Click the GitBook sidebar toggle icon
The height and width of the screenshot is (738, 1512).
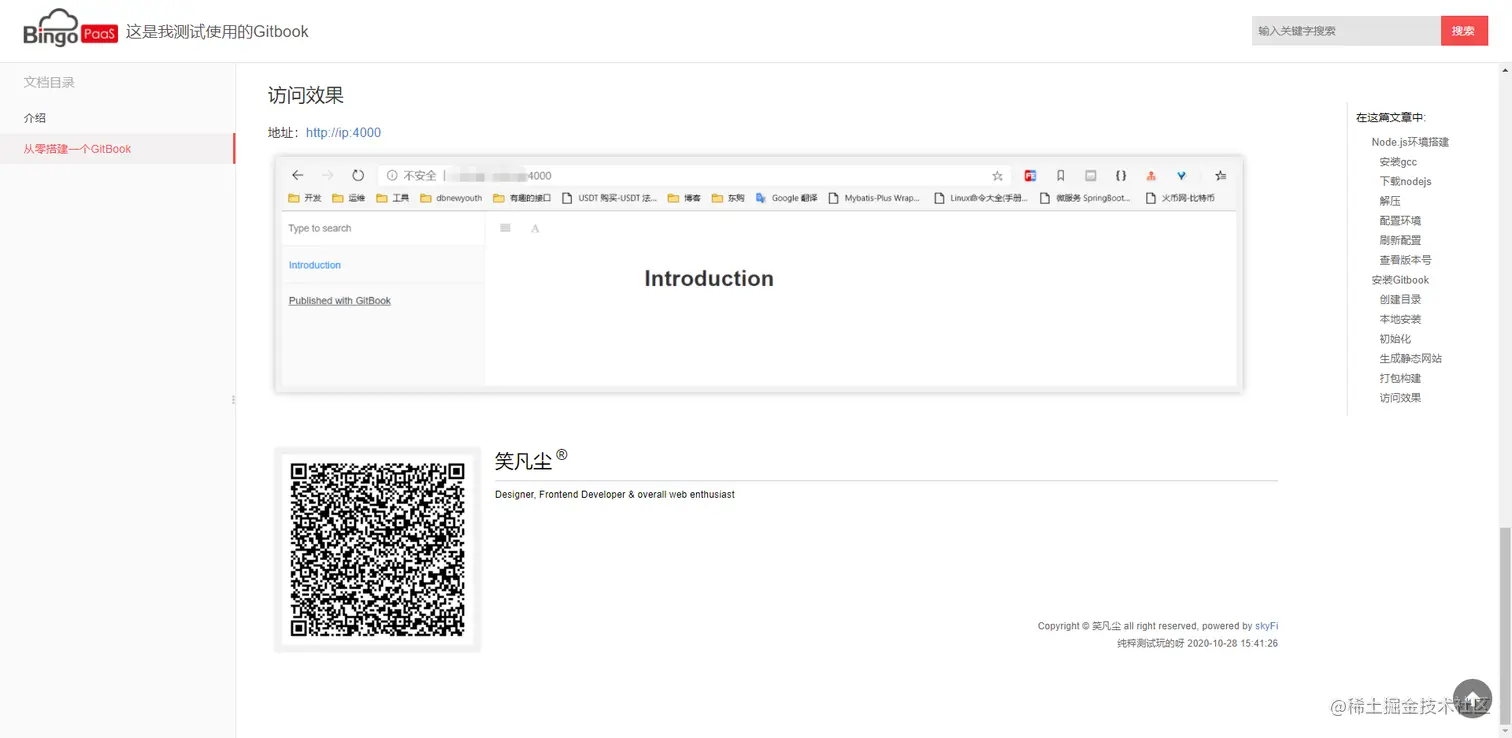(x=505, y=228)
